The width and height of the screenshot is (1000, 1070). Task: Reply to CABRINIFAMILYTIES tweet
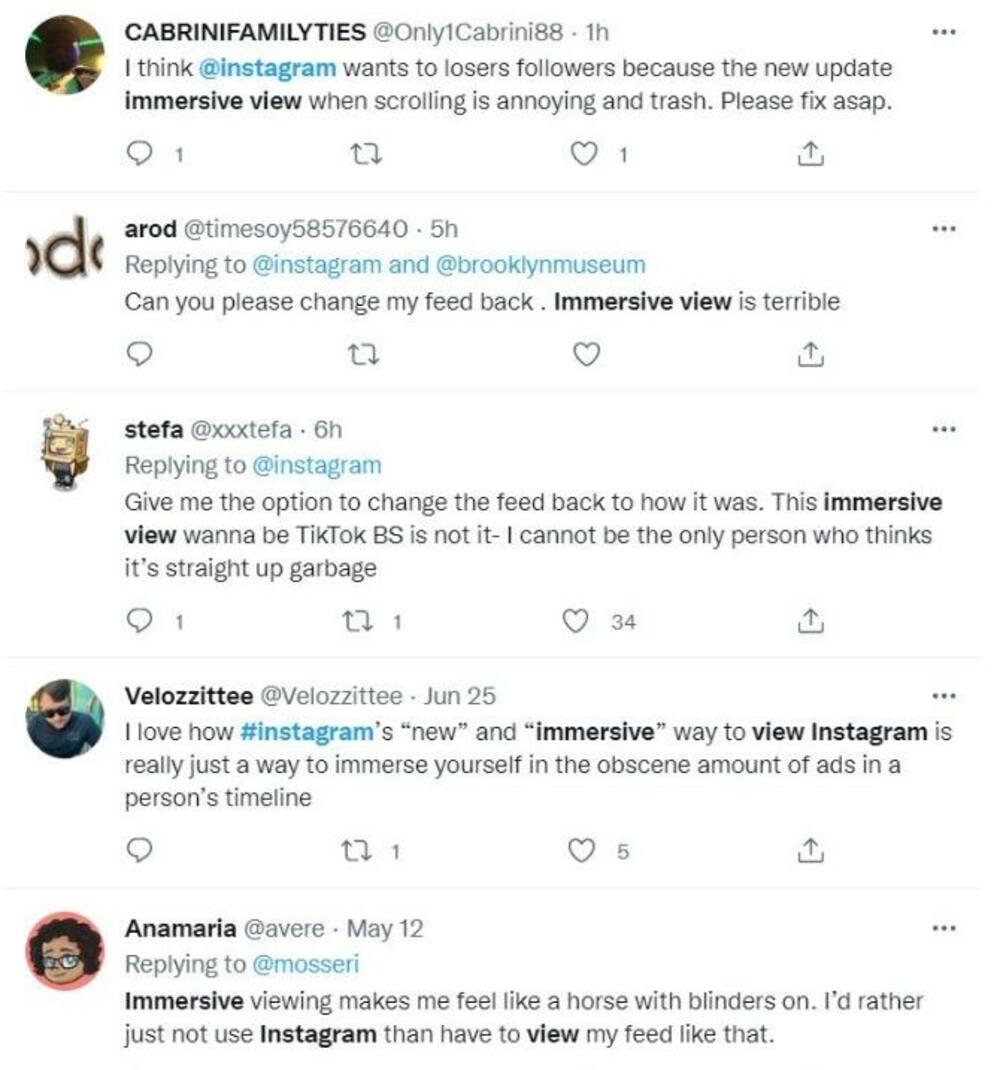click(x=144, y=154)
